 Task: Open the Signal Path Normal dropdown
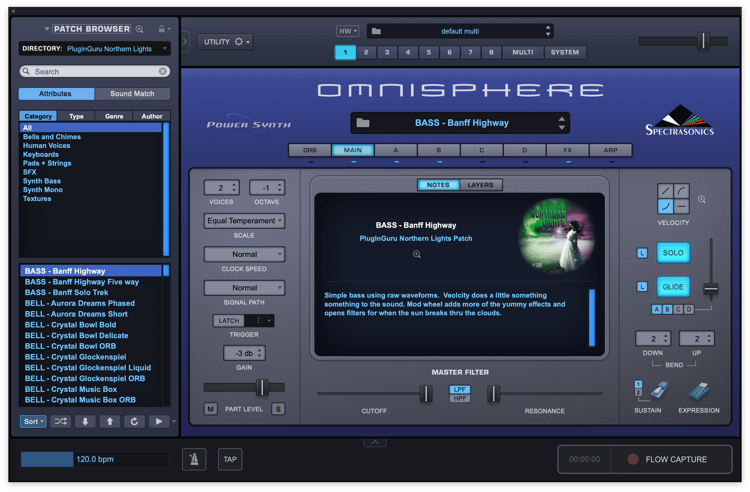point(244,287)
